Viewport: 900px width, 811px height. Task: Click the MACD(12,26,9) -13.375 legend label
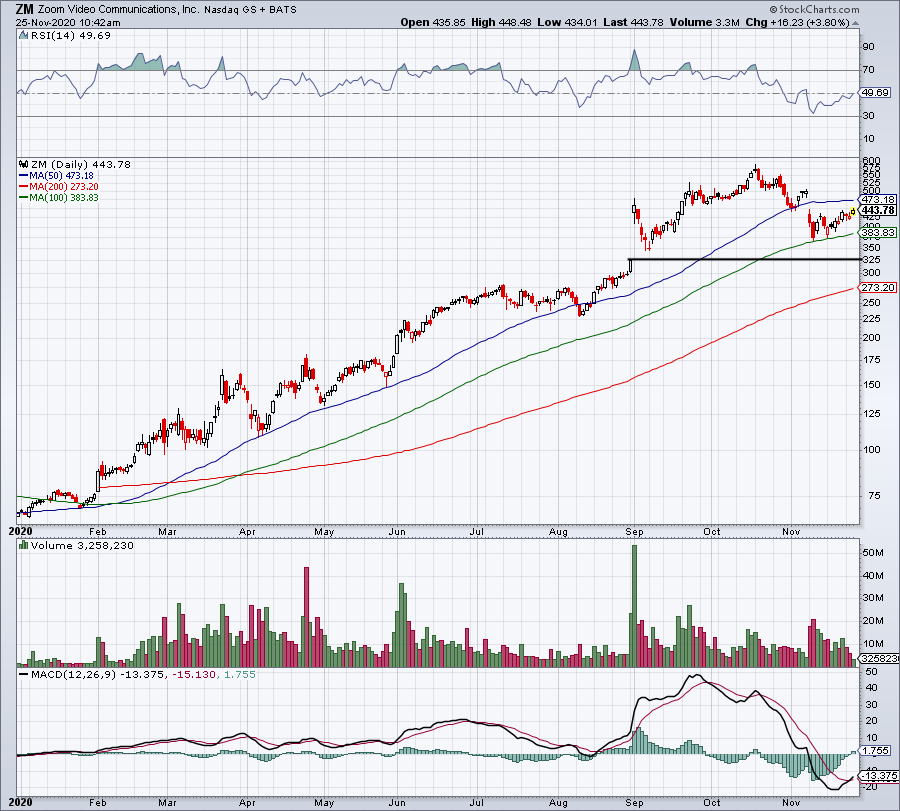pyautogui.click(x=97, y=674)
